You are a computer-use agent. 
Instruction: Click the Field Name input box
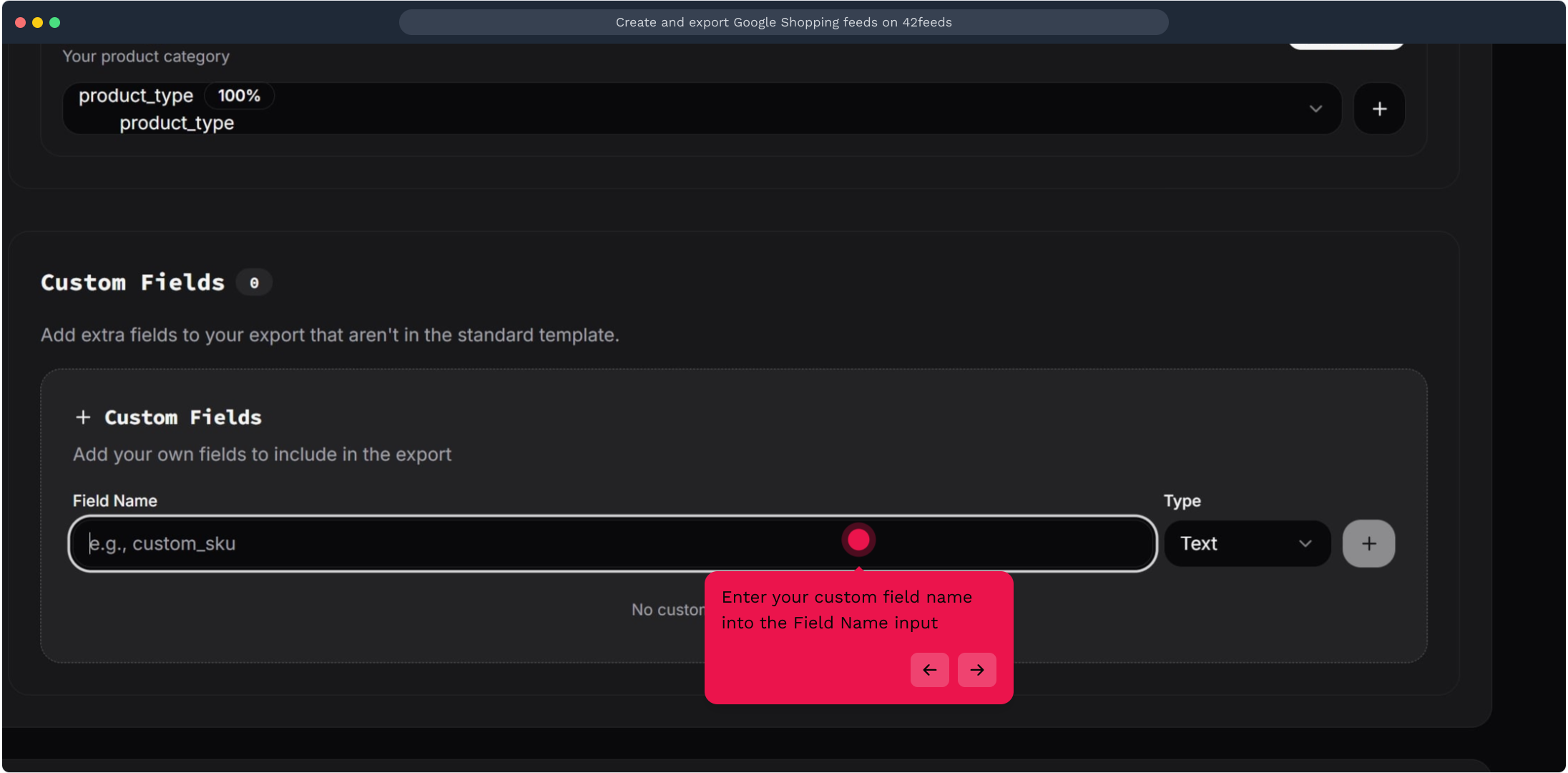tap(458, 543)
